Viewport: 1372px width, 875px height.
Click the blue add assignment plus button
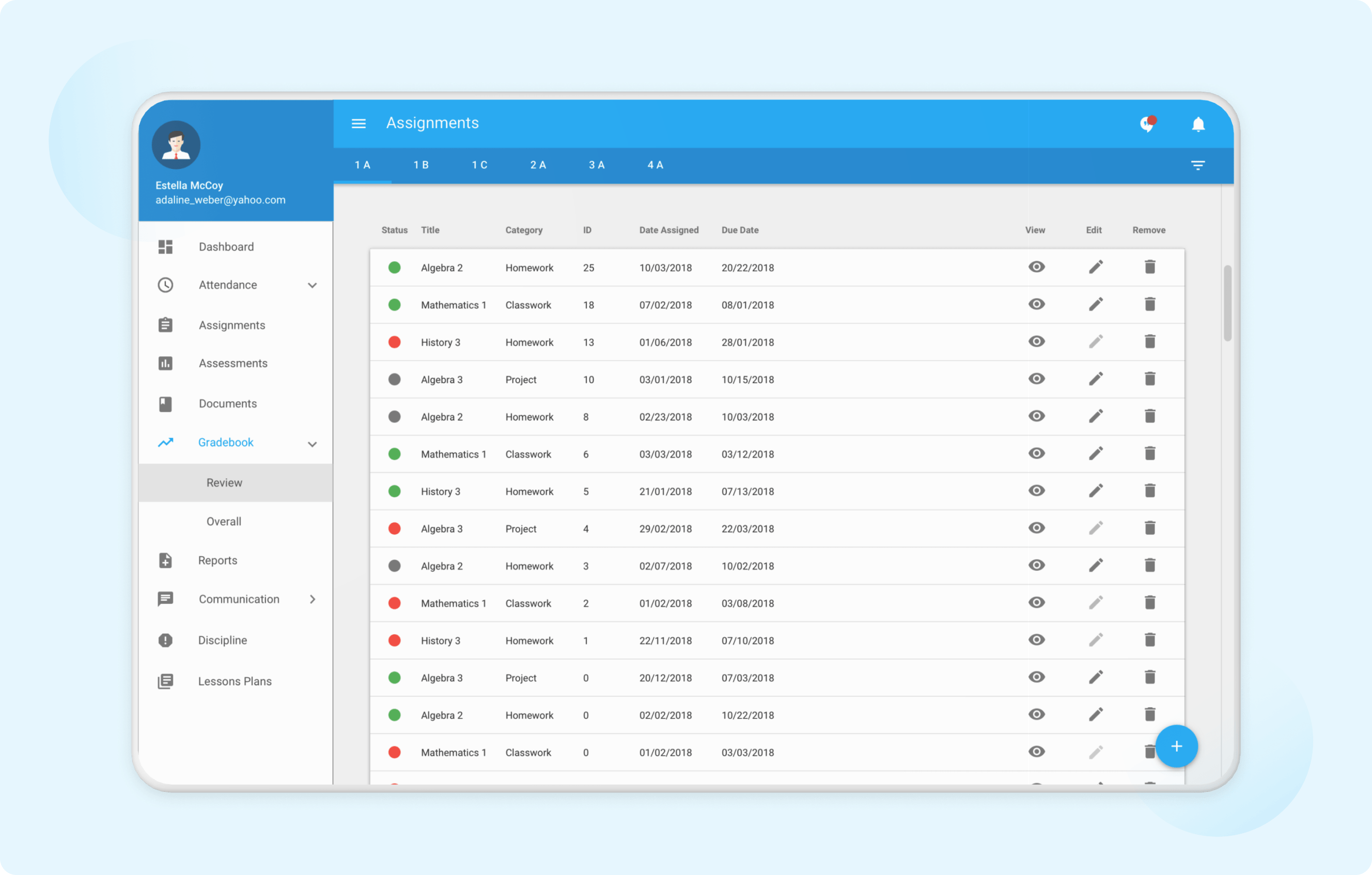[1176, 746]
